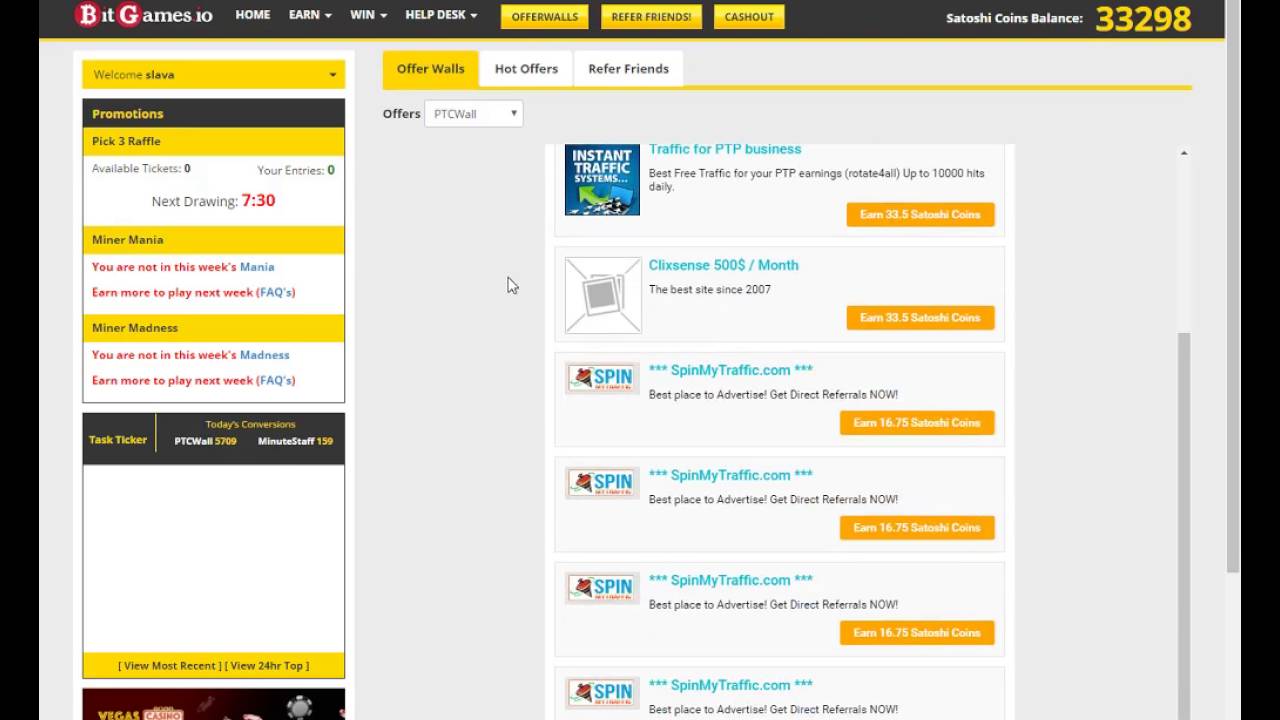Open the Mania link
Viewport: 1280px width, 720px height.
[257, 267]
